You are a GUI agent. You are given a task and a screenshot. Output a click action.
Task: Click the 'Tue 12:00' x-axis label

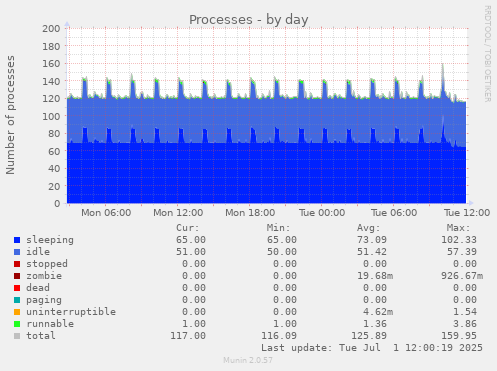pos(467,213)
